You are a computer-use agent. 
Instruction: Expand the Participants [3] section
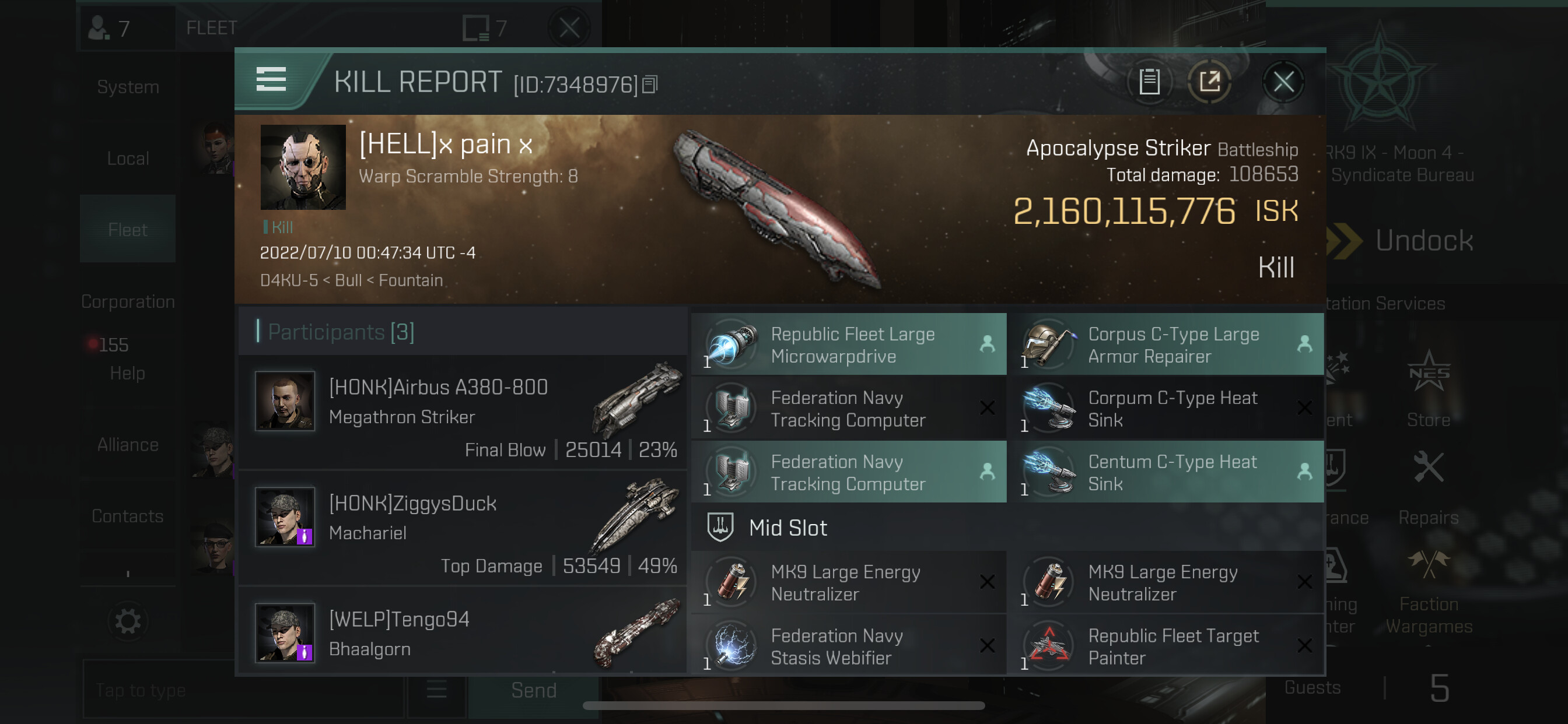point(463,332)
